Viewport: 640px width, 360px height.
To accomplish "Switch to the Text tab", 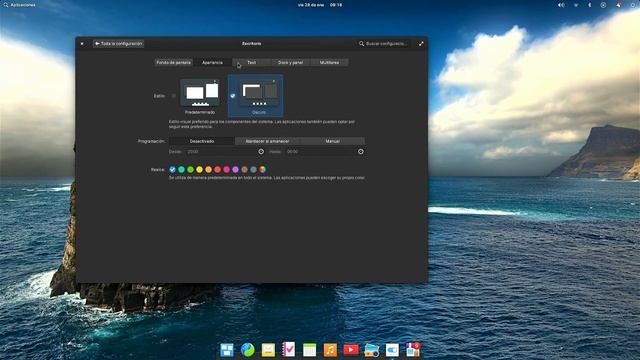I will (252, 62).
